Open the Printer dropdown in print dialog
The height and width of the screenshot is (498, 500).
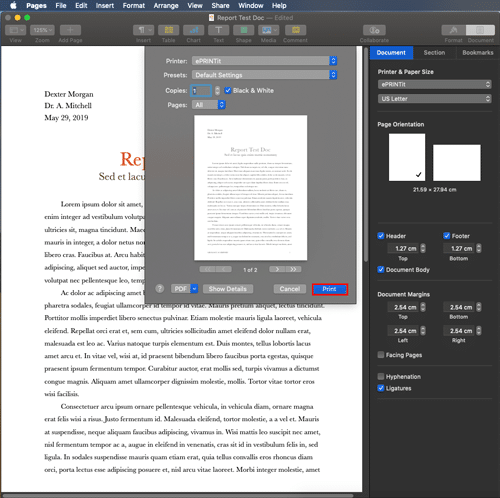coord(264,61)
